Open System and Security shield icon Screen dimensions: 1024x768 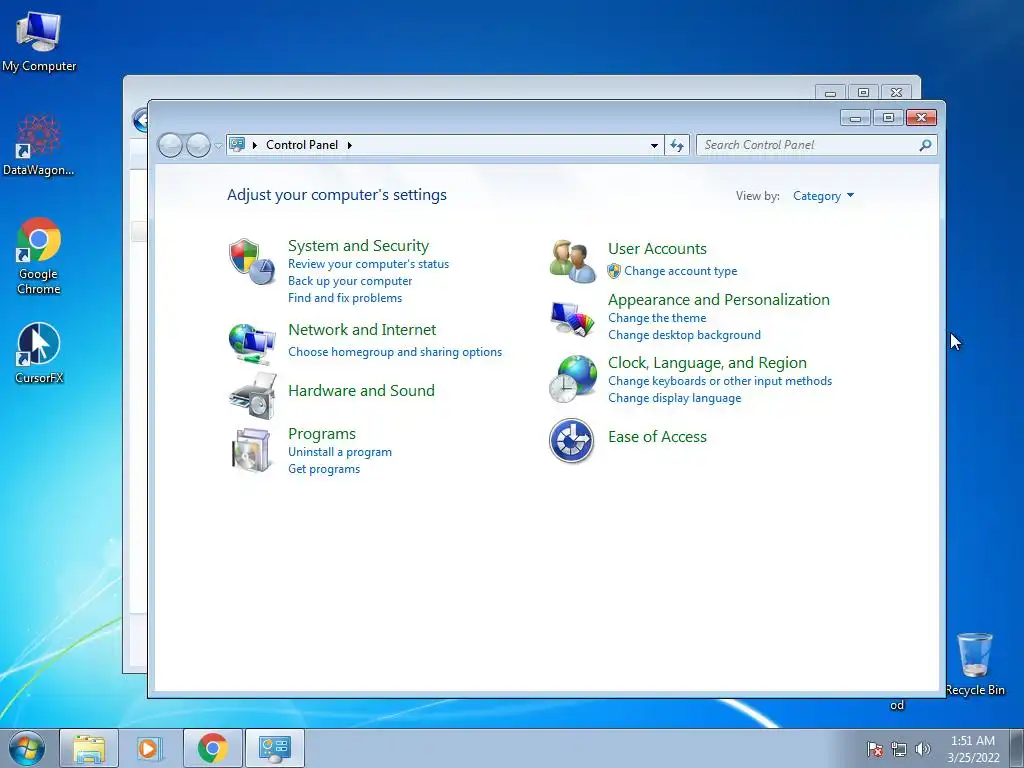(252, 261)
